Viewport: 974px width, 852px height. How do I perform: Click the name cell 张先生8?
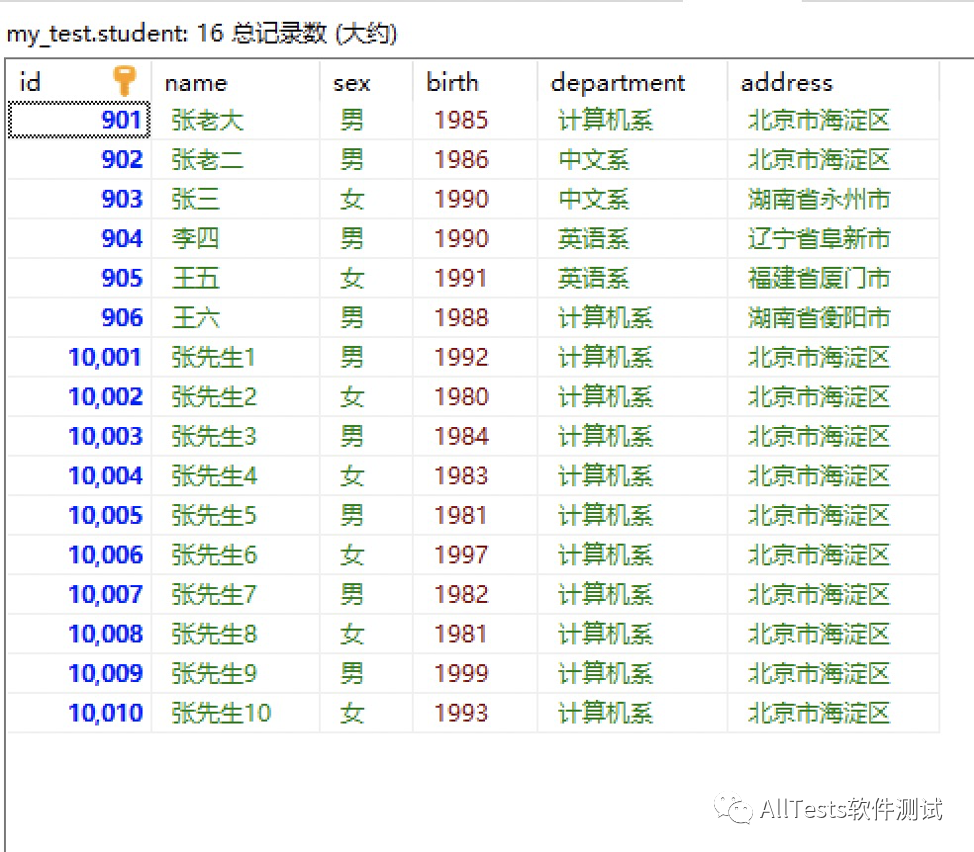(235, 634)
